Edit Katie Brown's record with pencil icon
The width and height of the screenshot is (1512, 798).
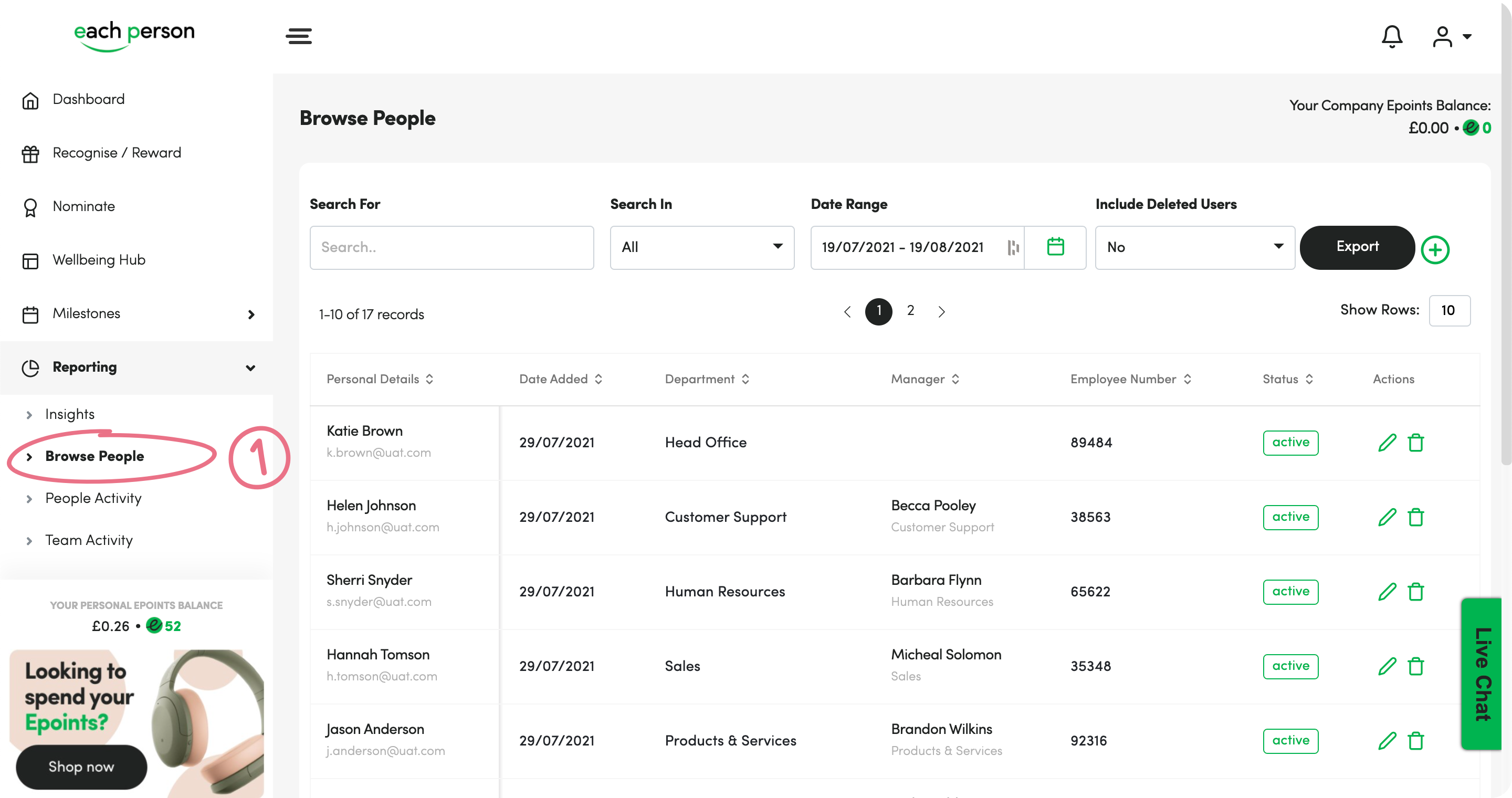click(x=1387, y=443)
